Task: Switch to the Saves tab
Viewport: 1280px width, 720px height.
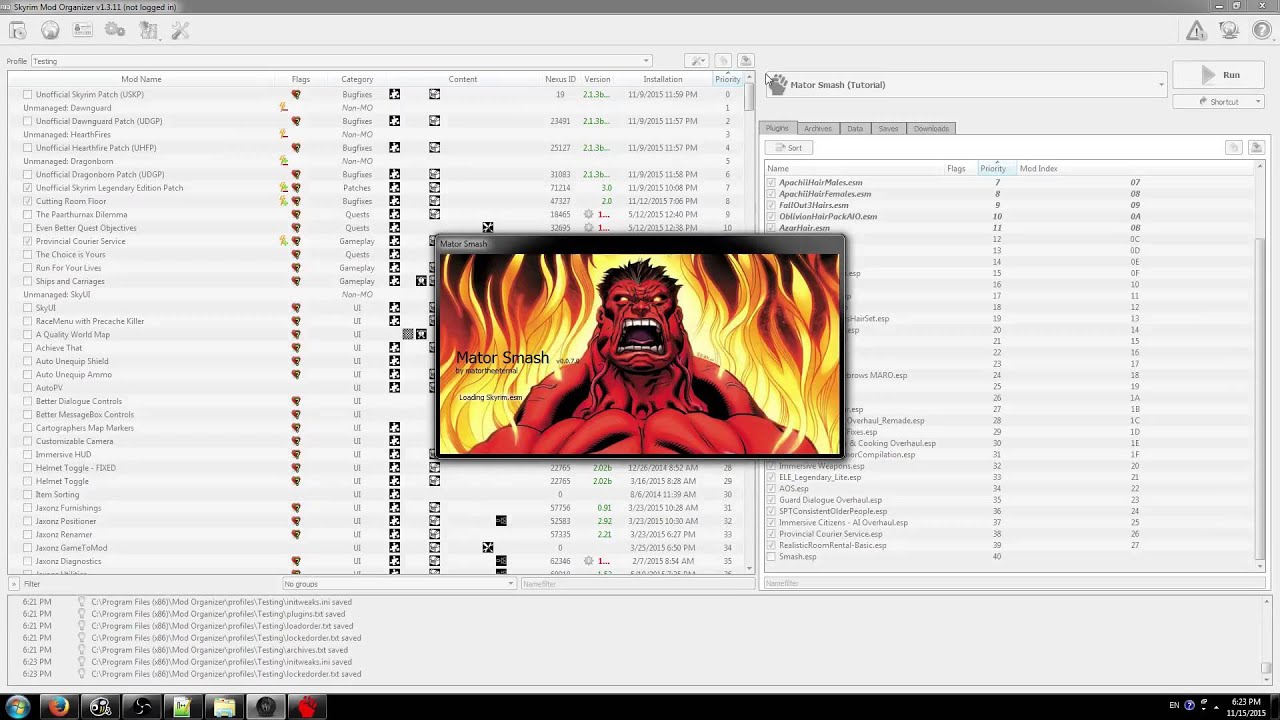Action: pos(888,128)
